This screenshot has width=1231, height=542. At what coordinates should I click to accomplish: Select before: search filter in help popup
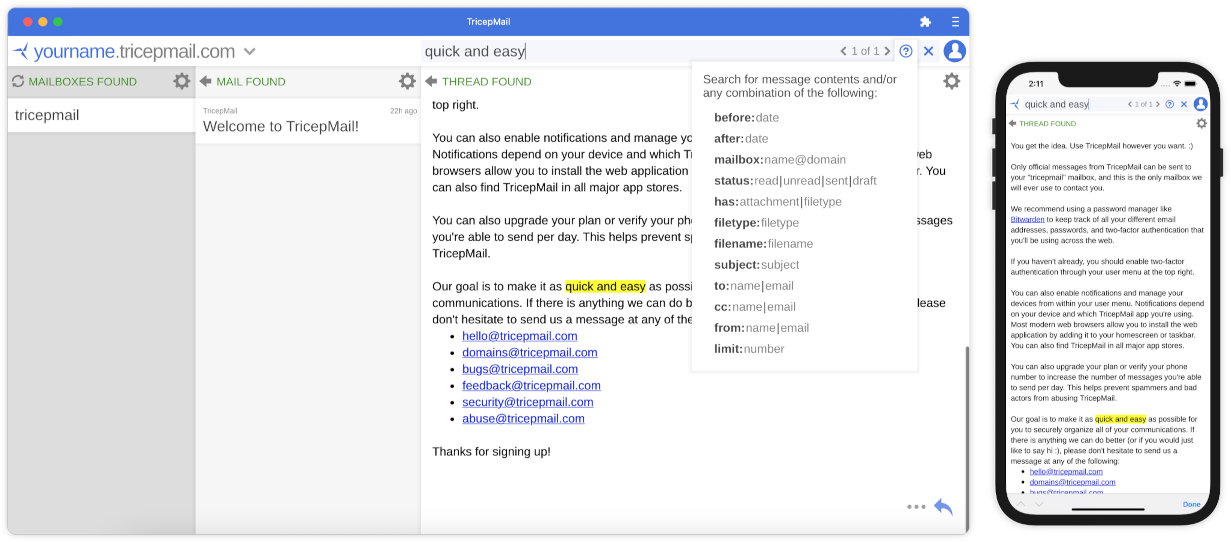746,117
